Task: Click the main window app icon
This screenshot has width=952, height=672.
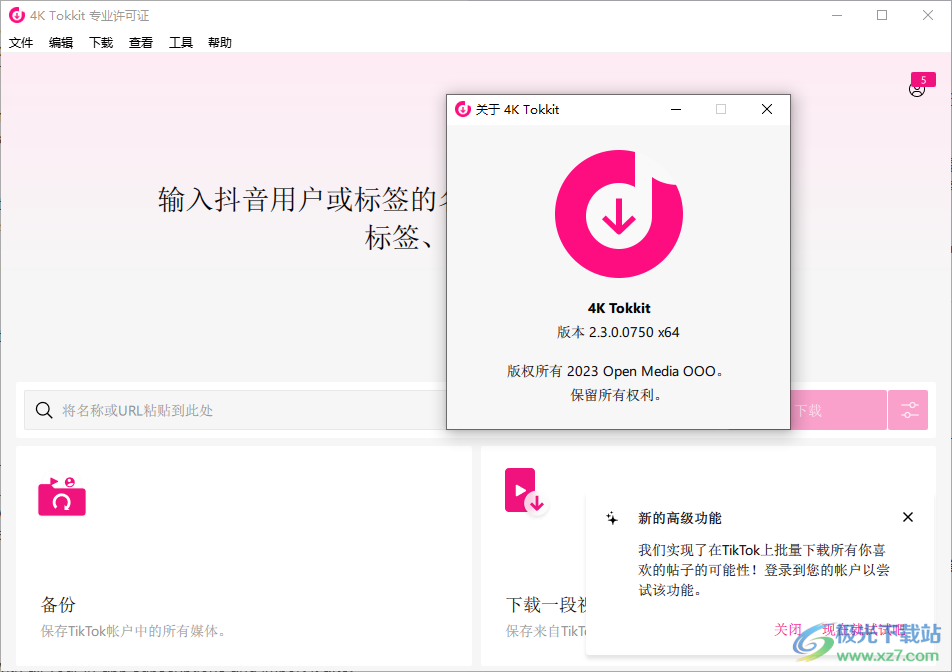Action: 17,15
